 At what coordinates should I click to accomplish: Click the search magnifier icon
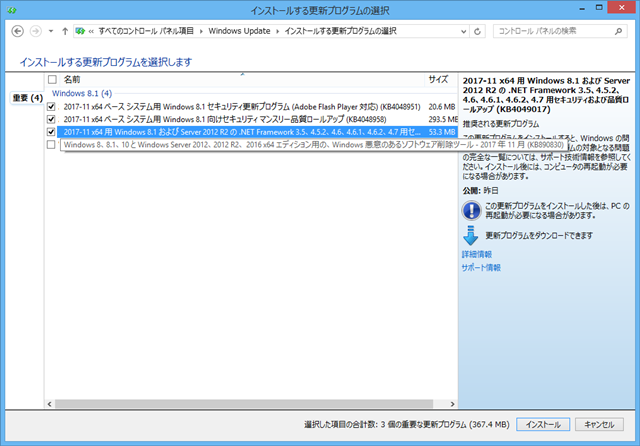(x=618, y=31)
